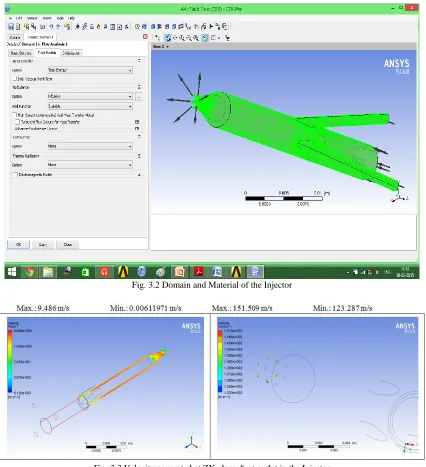Click the zoom out magnifier in viewer toolbar

click(189, 38)
